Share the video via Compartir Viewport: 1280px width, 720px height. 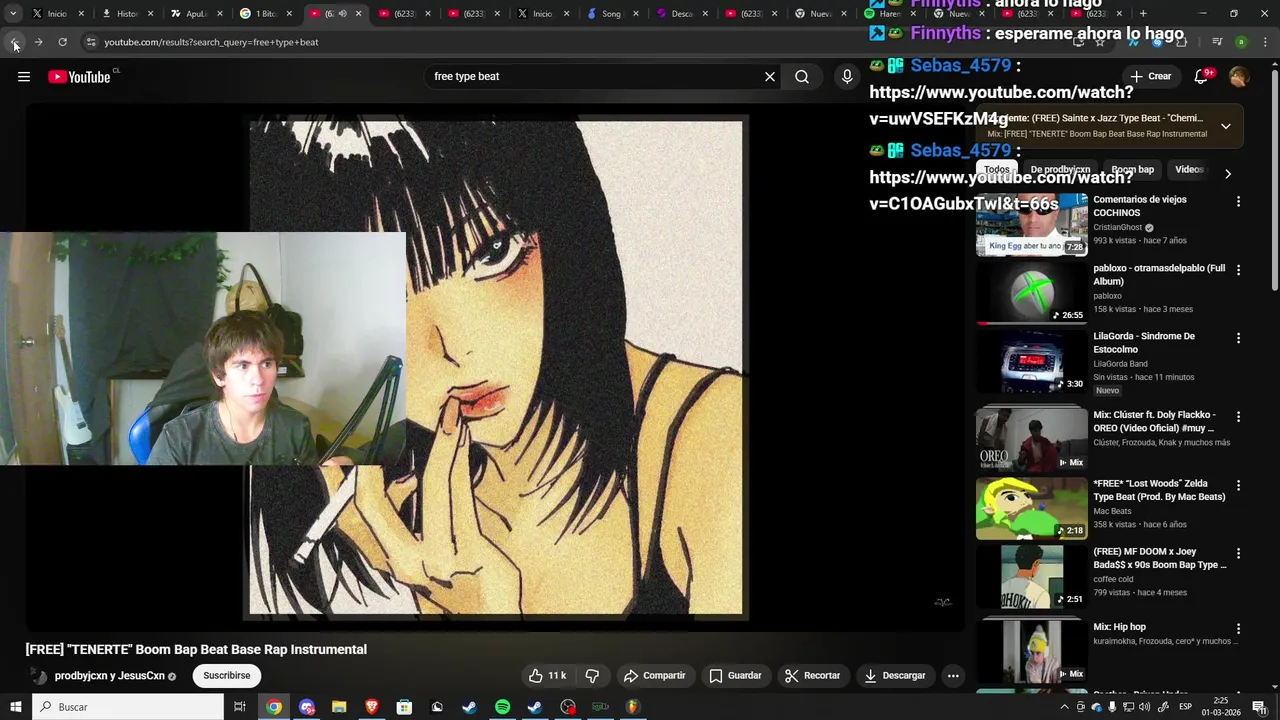tap(654, 676)
